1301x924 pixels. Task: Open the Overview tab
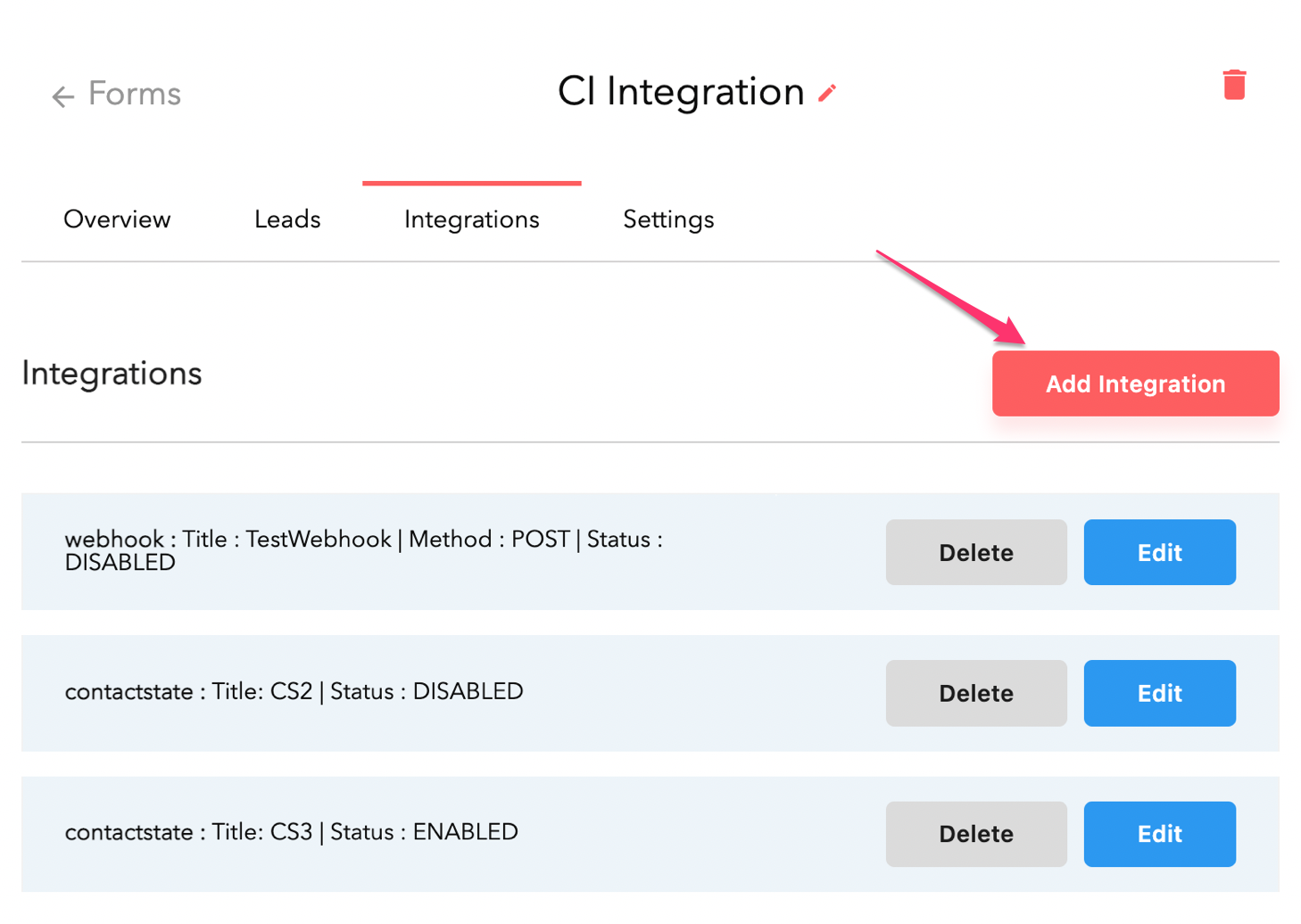coord(117,219)
